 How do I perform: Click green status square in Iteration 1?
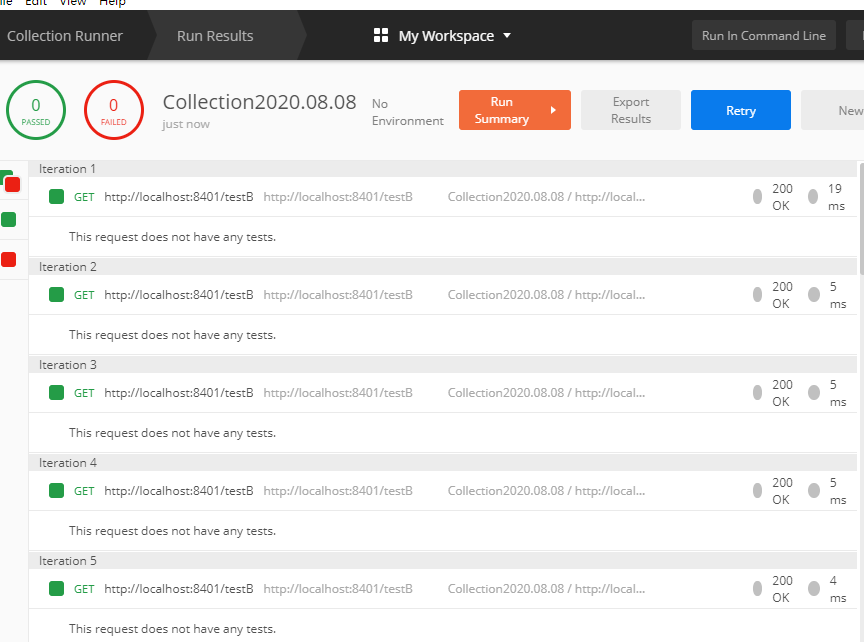tap(56, 197)
